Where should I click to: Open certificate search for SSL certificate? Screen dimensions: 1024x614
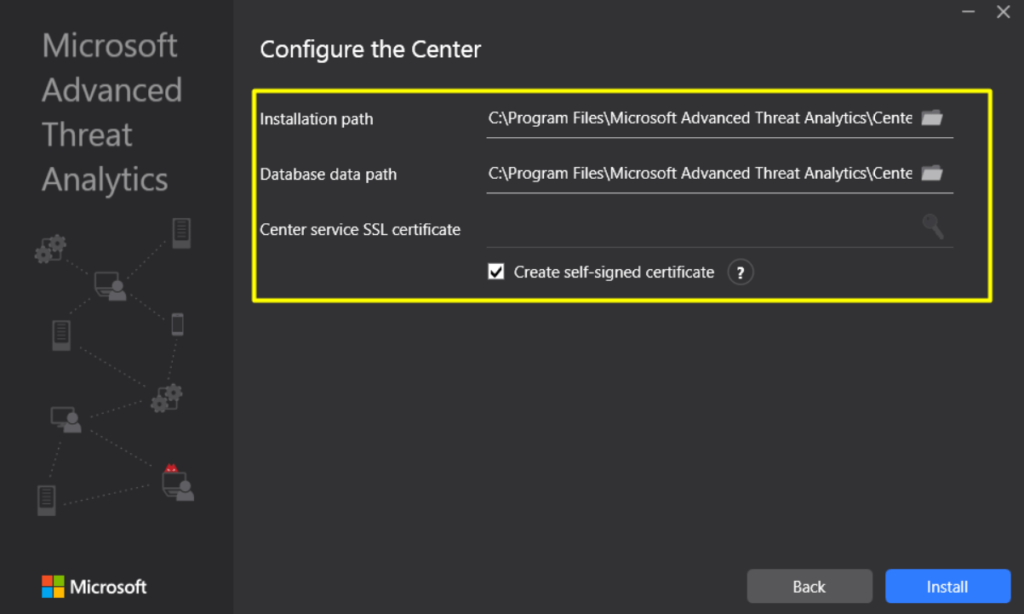click(933, 226)
